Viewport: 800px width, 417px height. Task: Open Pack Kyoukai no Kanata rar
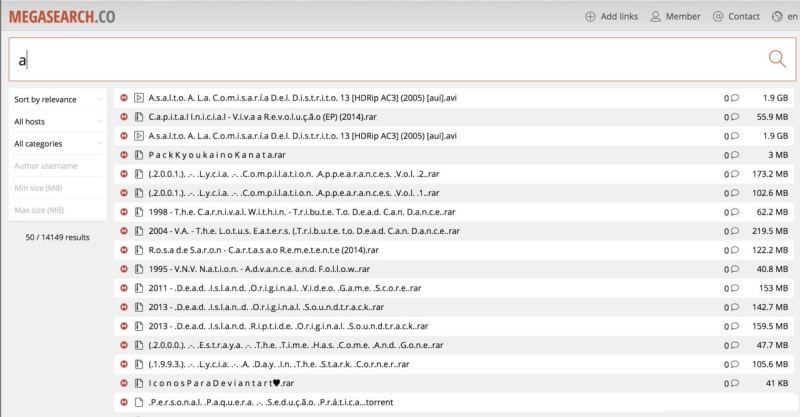[x=217, y=155]
